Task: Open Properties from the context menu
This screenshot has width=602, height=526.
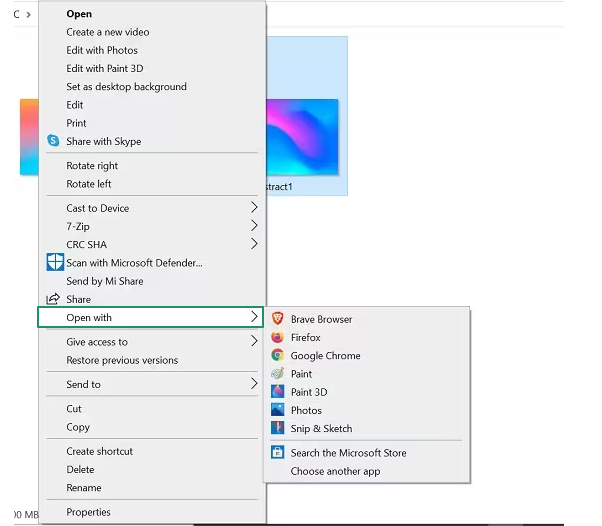Action: (88, 512)
